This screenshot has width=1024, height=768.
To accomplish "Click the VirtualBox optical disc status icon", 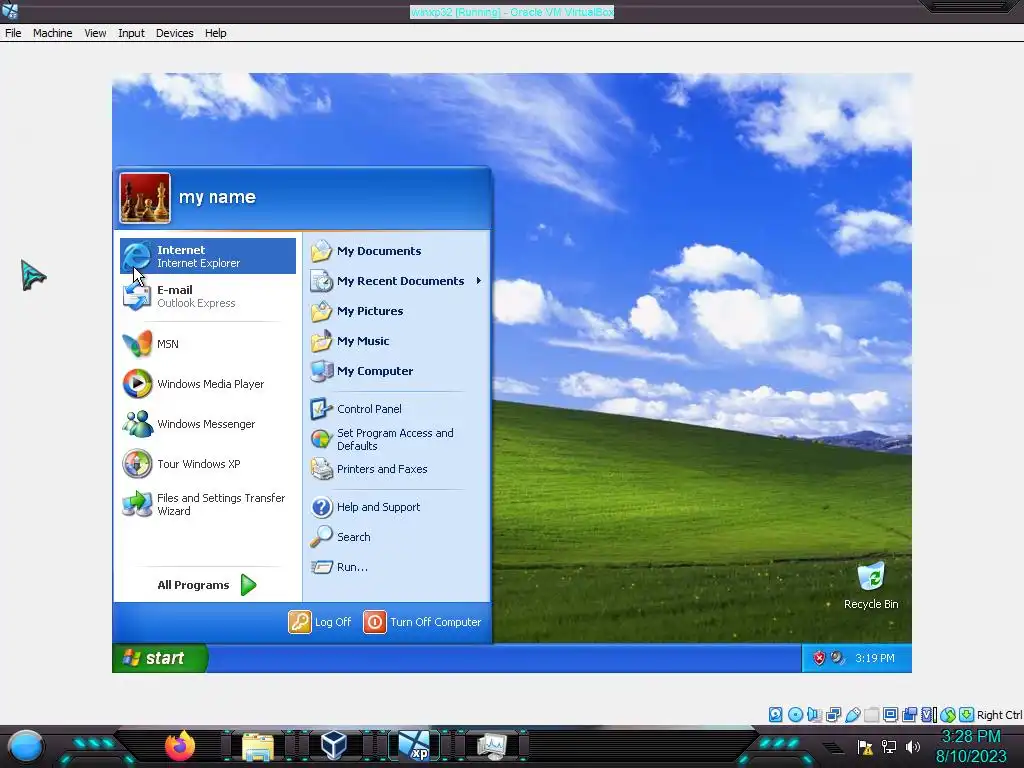I will point(795,714).
